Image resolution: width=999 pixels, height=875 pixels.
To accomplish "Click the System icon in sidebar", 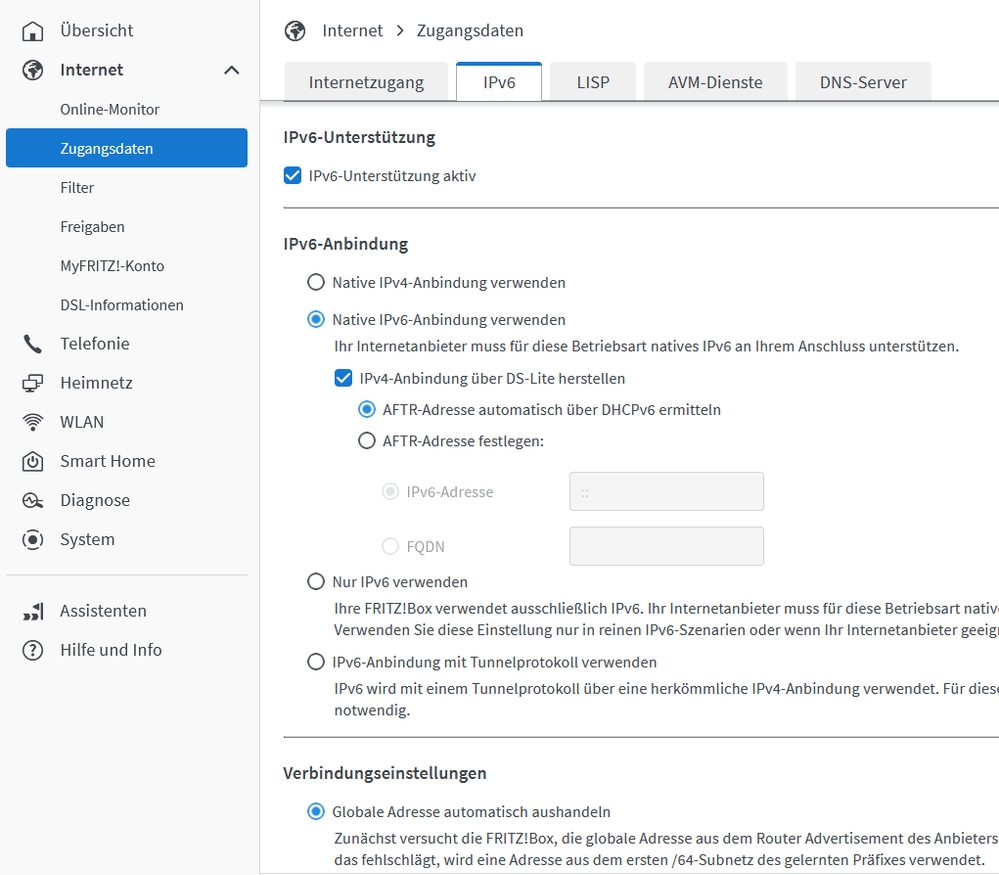I will click(33, 539).
